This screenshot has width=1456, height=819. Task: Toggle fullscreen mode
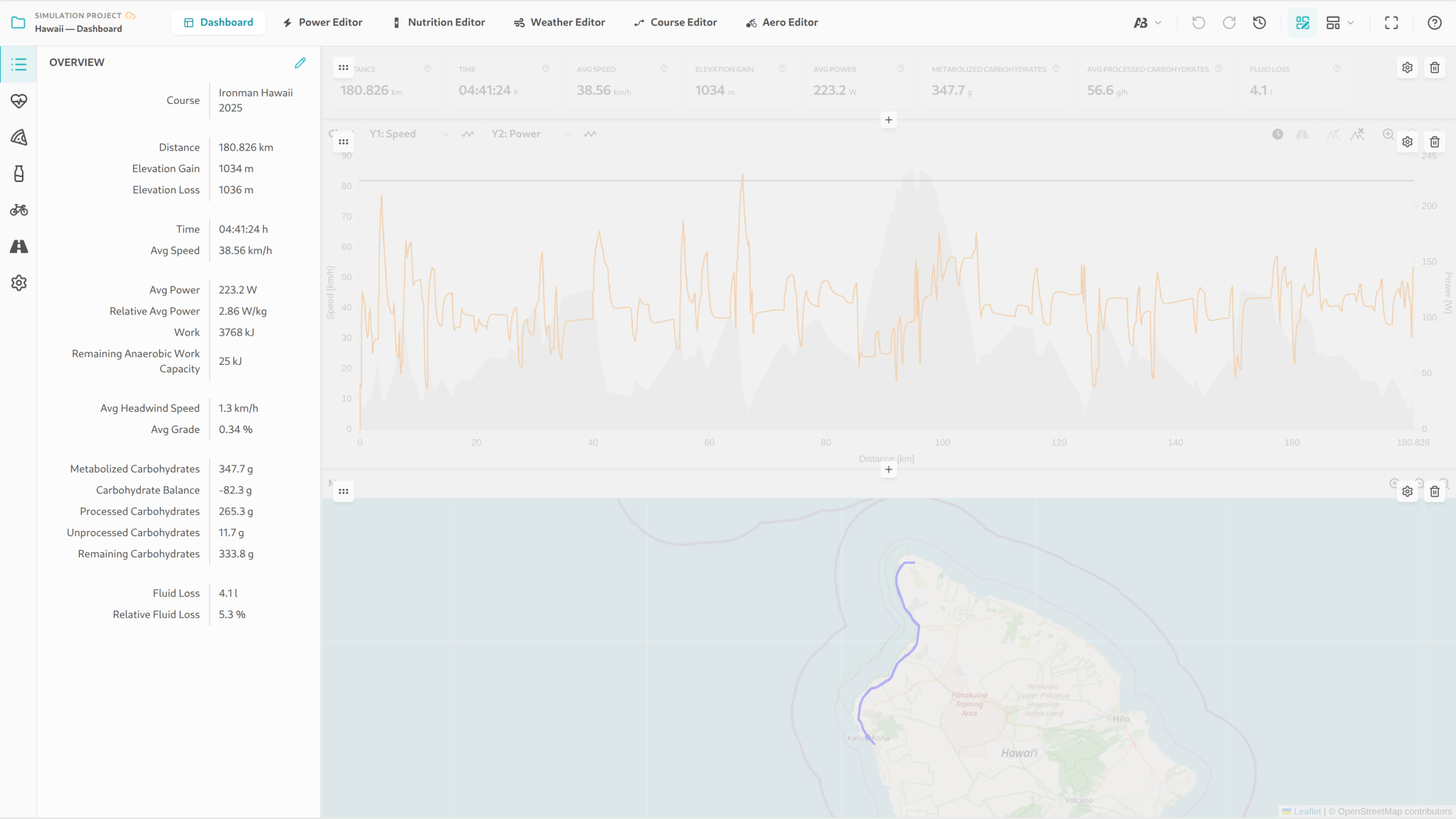click(1391, 23)
